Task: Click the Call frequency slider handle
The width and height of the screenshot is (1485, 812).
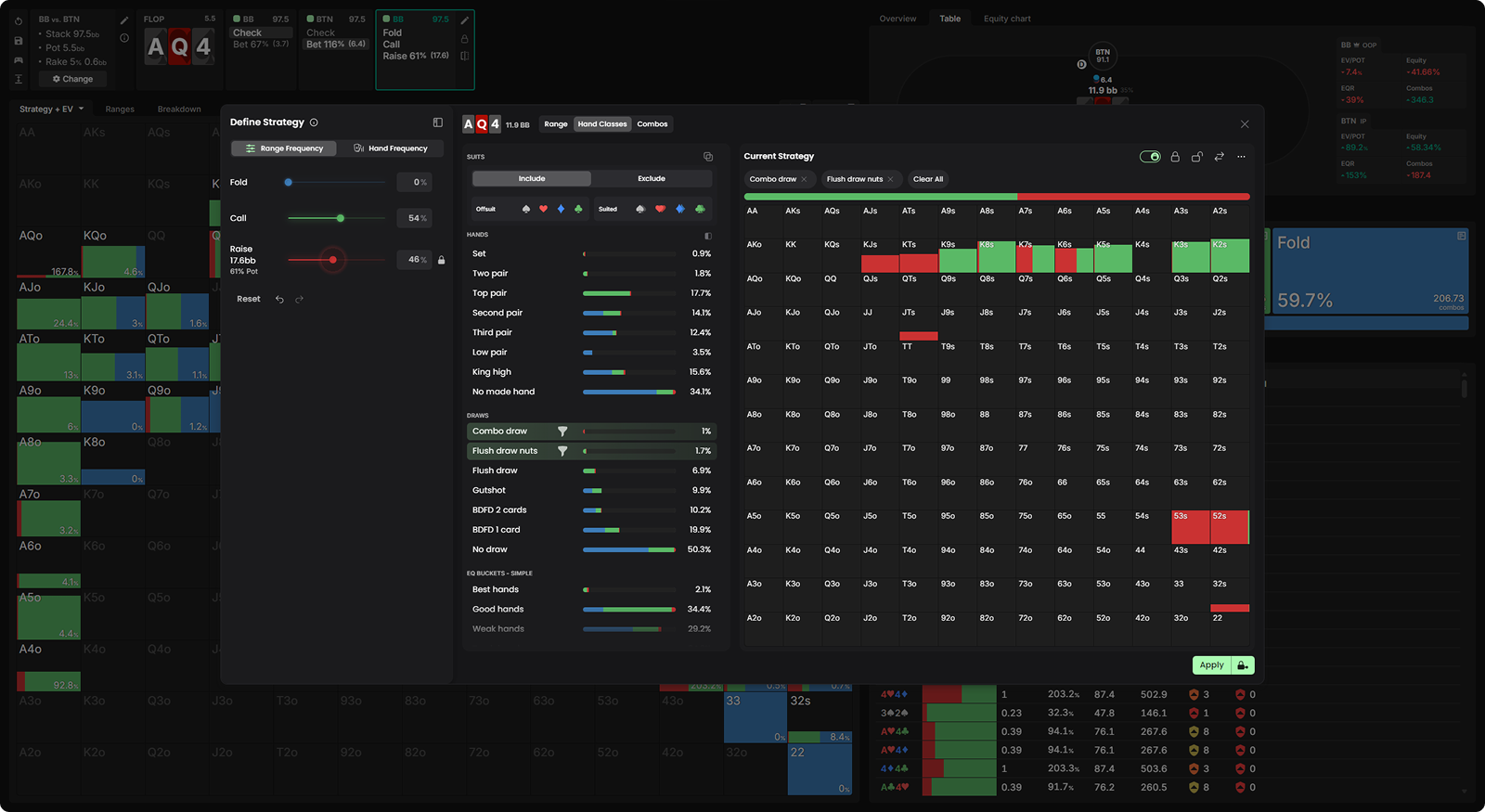Action: 341,218
